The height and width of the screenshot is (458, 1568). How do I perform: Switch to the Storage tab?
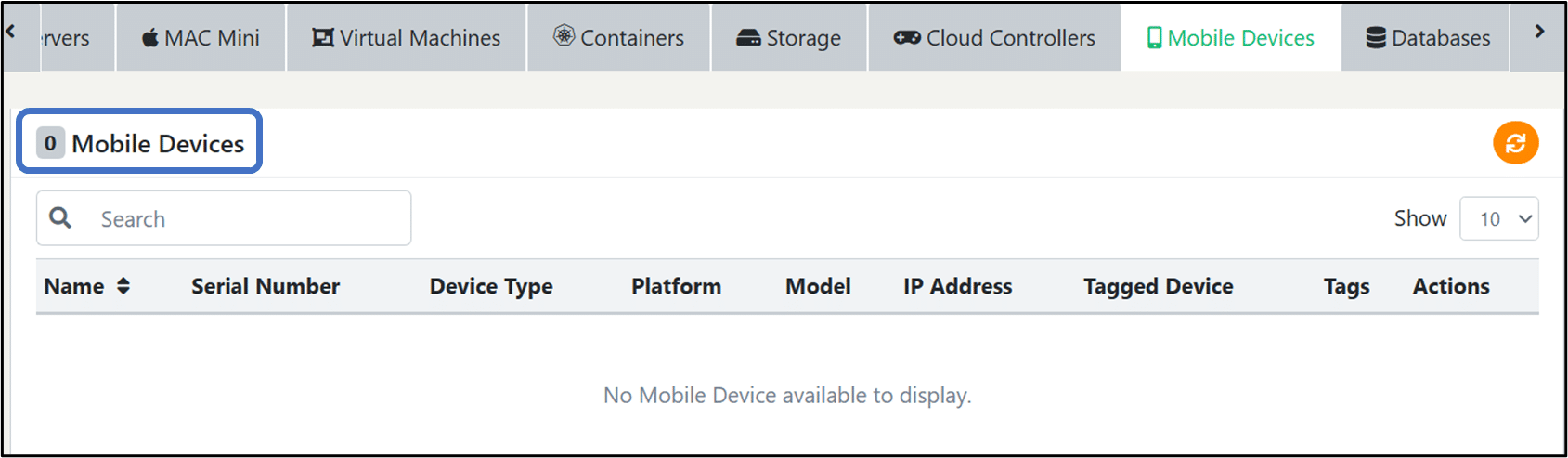789,38
